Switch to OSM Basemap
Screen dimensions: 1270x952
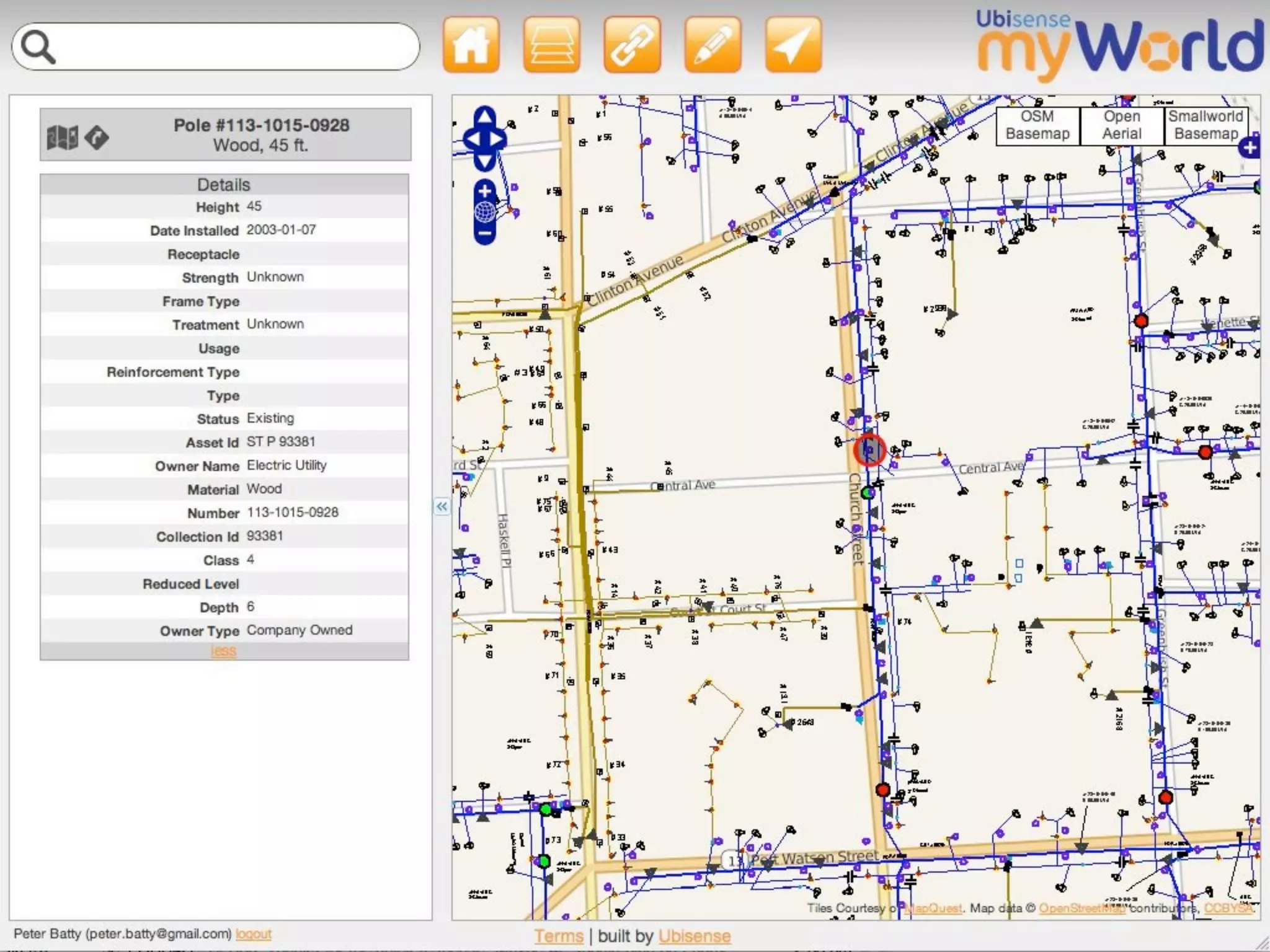pos(1037,125)
